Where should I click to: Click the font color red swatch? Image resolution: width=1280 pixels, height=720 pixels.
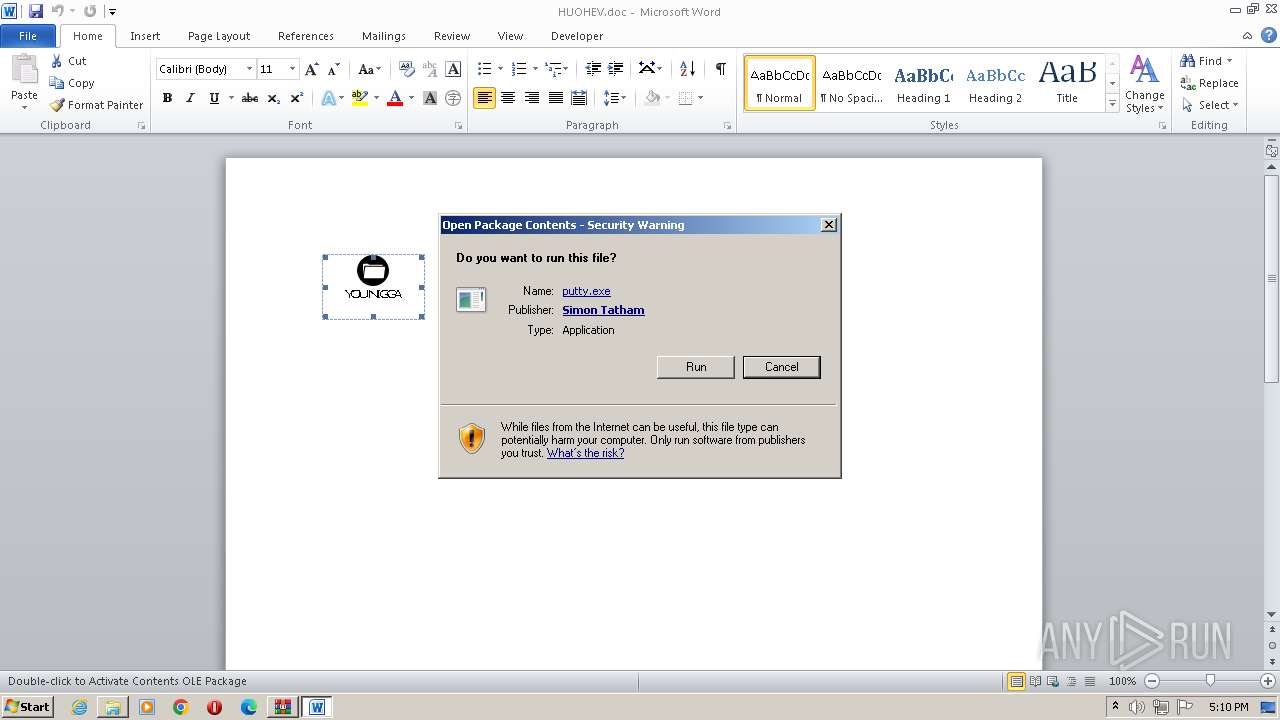coord(395,98)
